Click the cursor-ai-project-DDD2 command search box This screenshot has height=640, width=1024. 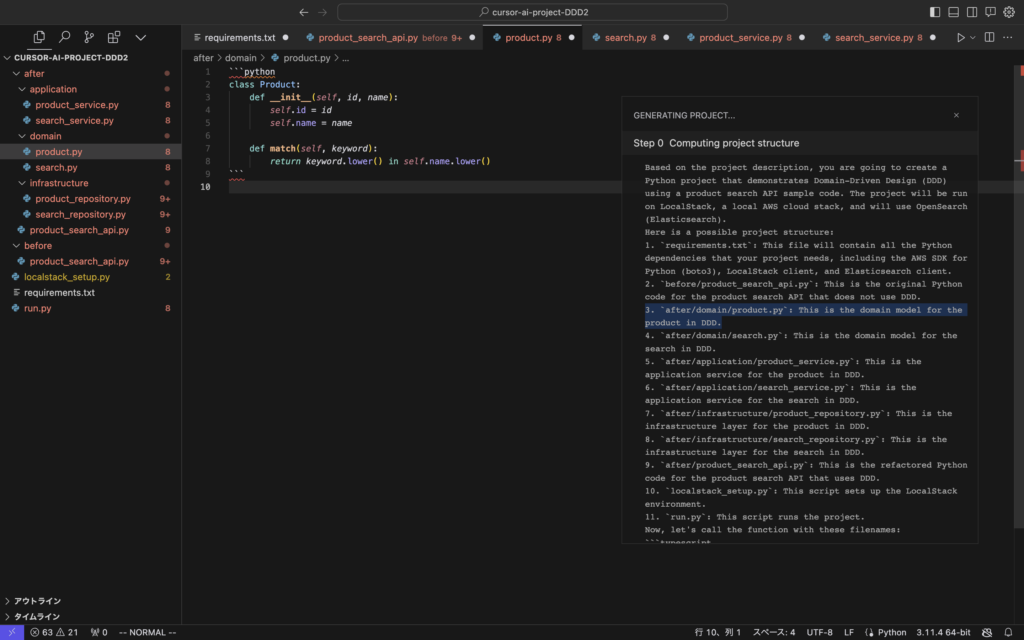pos(532,12)
